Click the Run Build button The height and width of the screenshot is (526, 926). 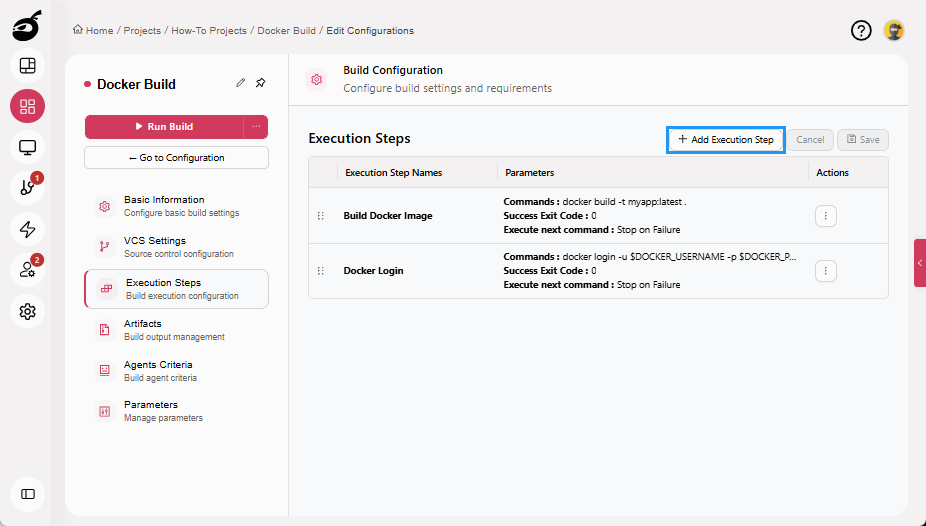click(164, 126)
